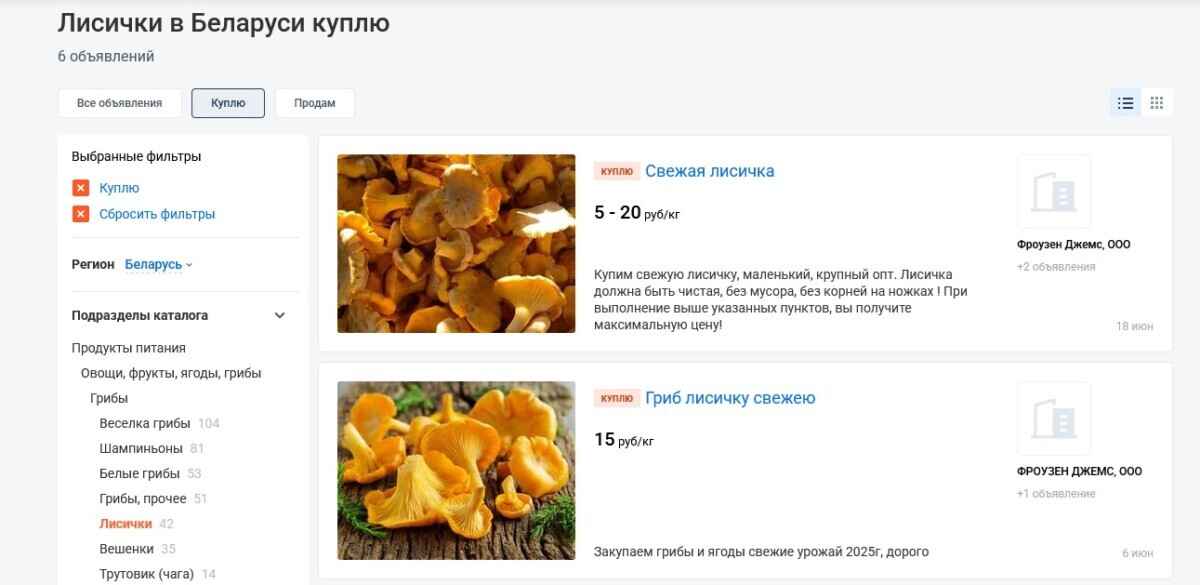
Task: Remove the "Куплю" filter via red X
Action: tap(82, 187)
